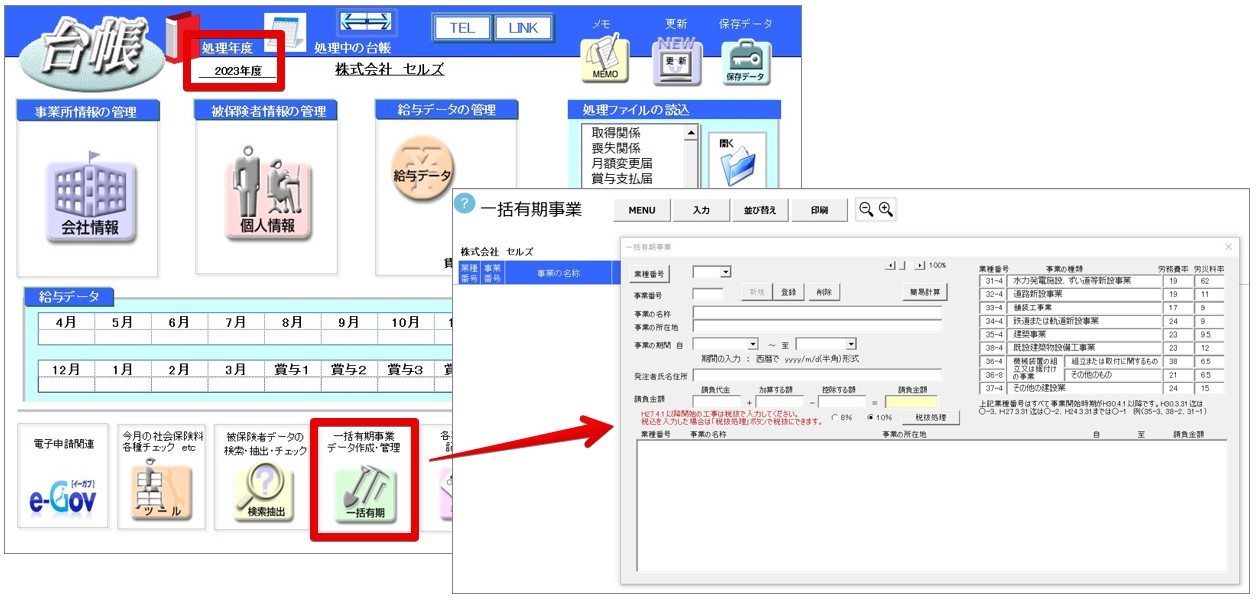The width and height of the screenshot is (1258, 600).
Task: Click the 請負代金 amount field
Action: pyautogui.click(x=717, y=403)
